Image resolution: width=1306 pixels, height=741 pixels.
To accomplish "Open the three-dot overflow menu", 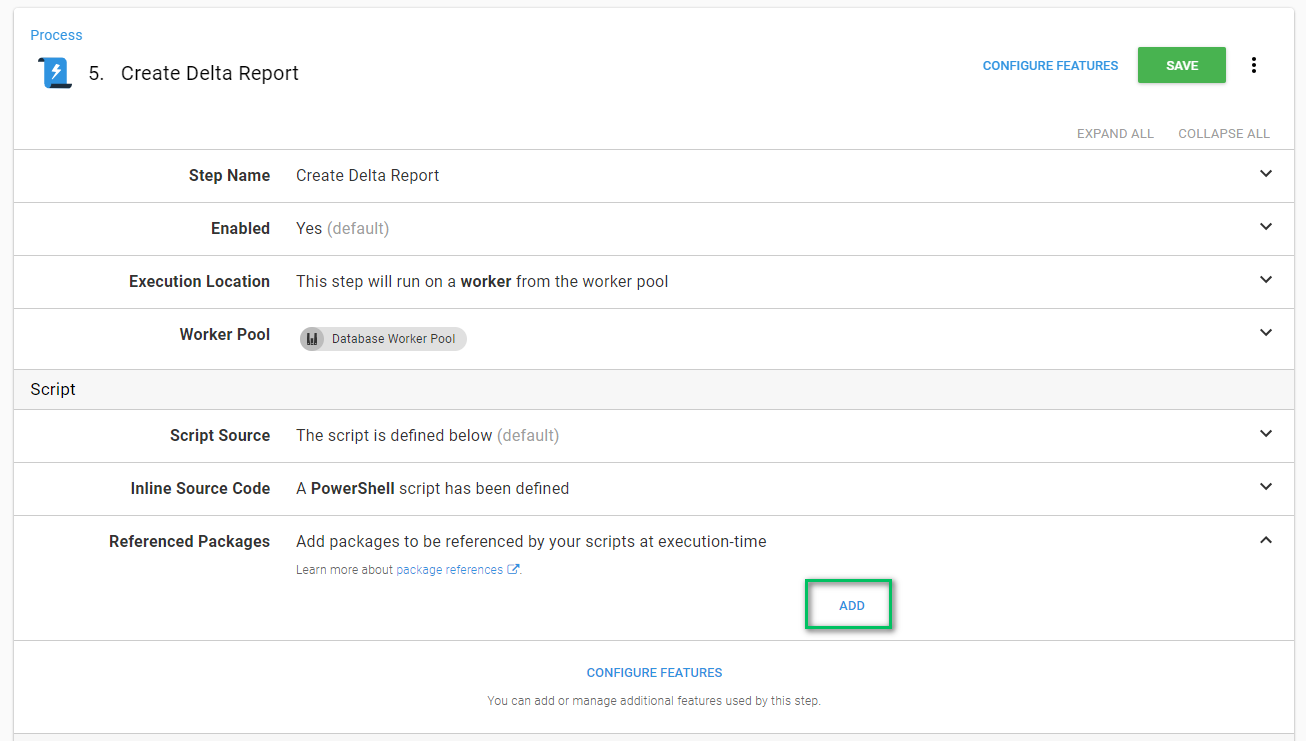I will pos(1254,65).
